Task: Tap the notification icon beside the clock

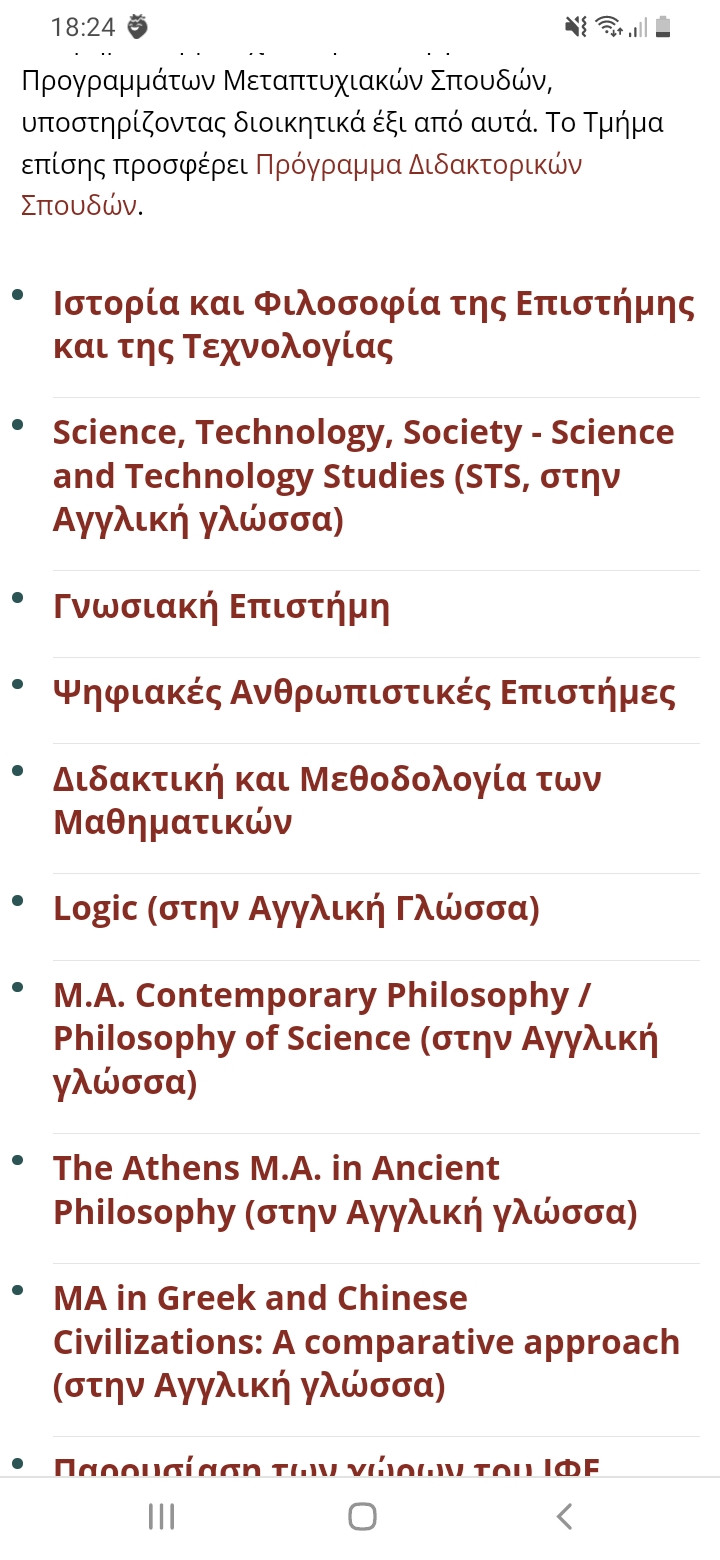Action: [x=138, y=27]
